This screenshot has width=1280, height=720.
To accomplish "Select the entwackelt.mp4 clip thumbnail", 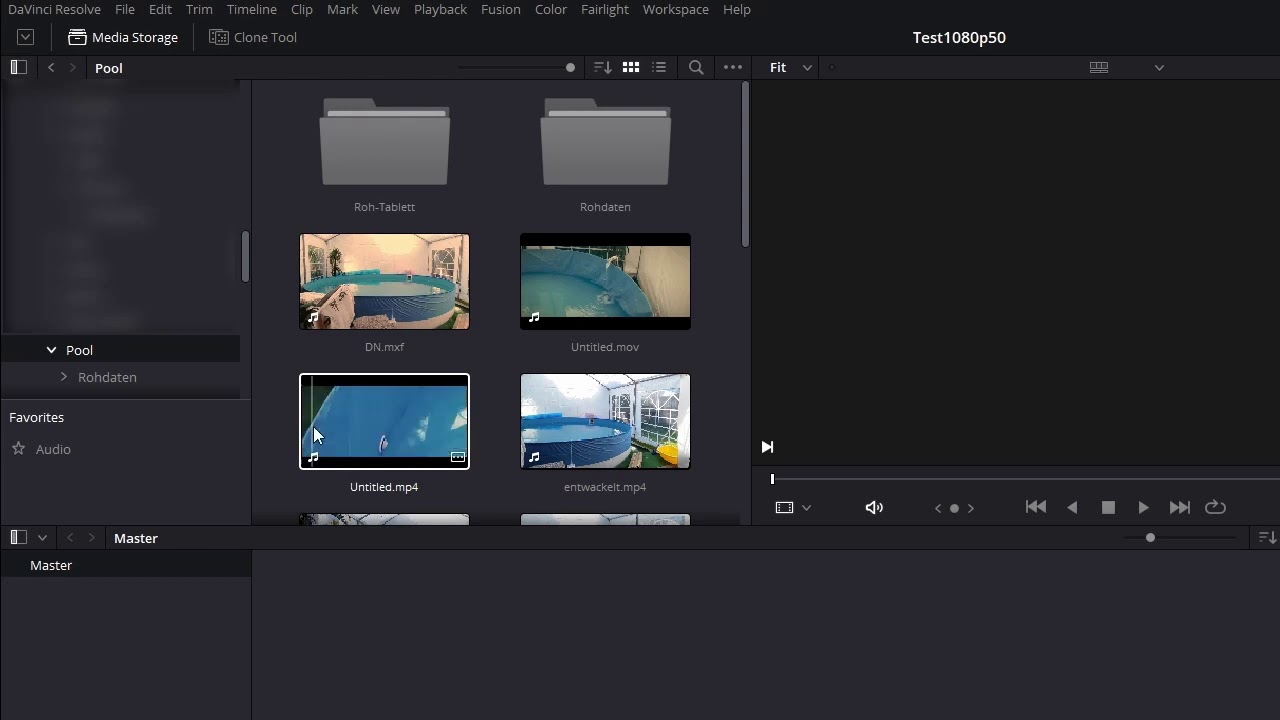I will click(605, 421).
